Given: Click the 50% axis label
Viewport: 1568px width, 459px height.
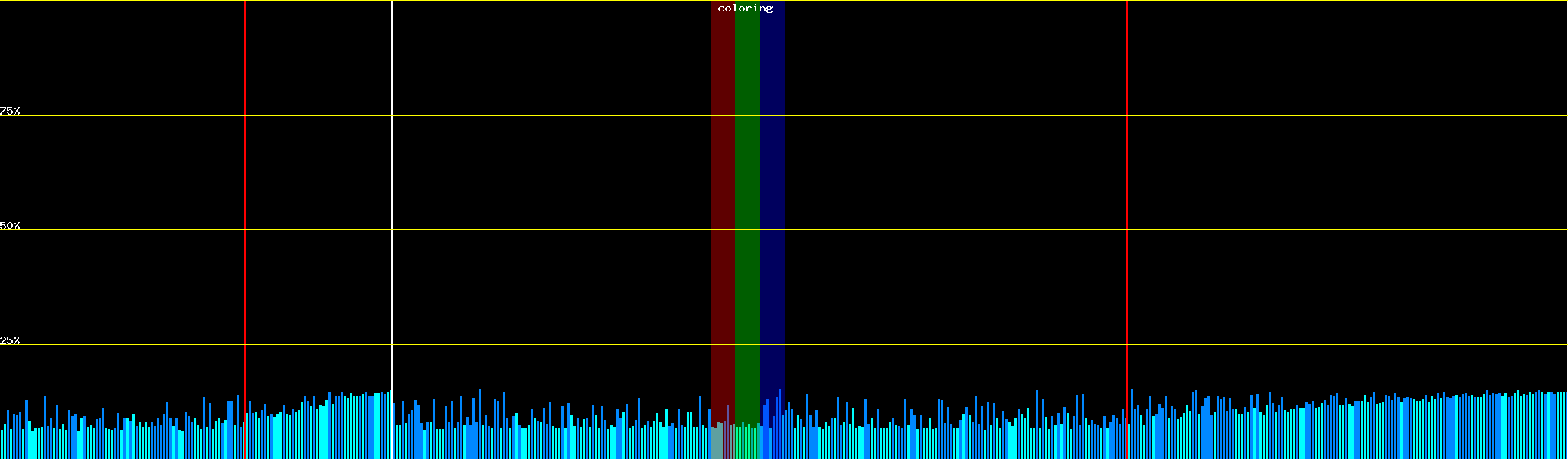Looking at the screenshot, I should pos(10,226).
